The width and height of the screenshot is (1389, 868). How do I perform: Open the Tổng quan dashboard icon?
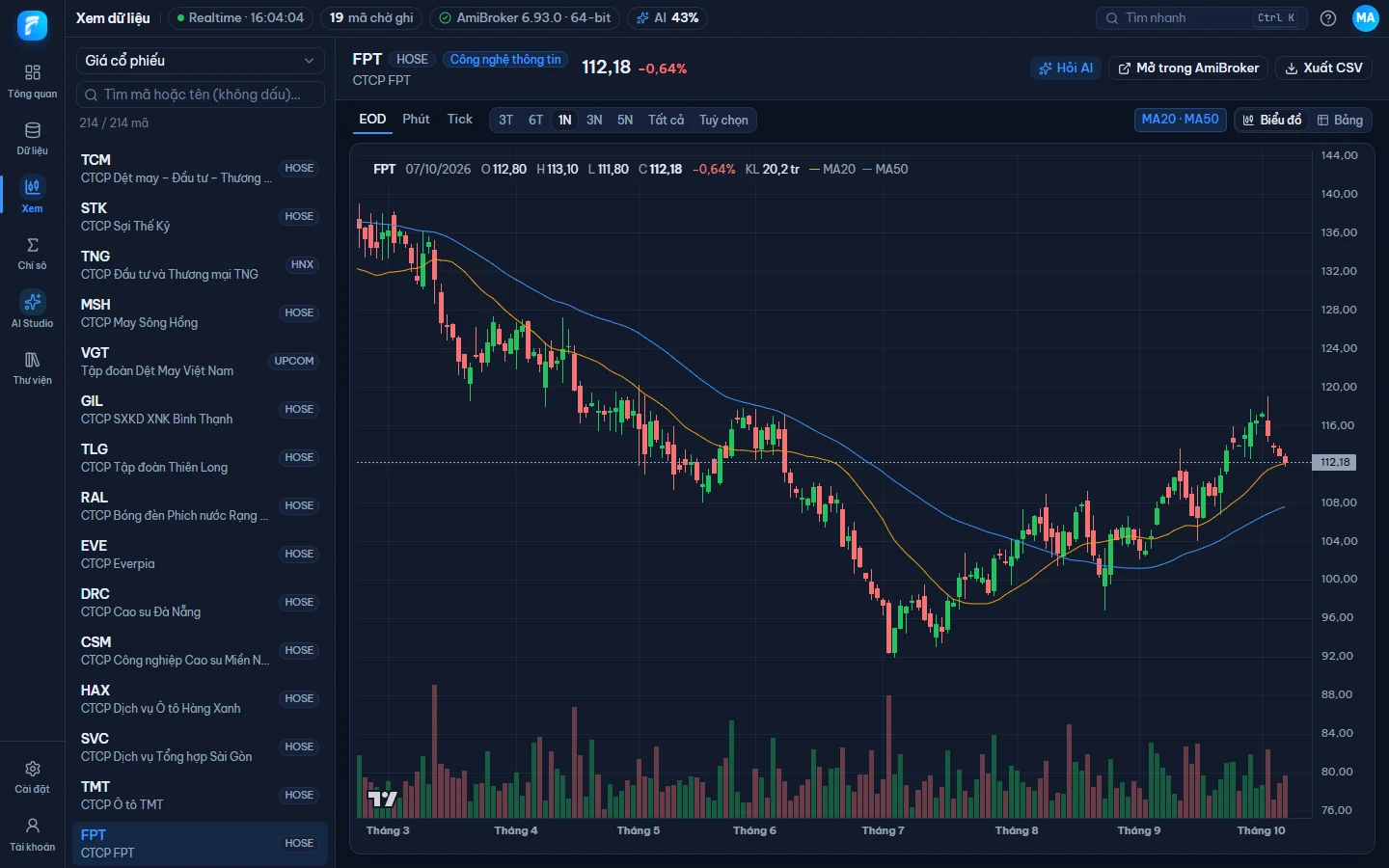tap(32, 81)
